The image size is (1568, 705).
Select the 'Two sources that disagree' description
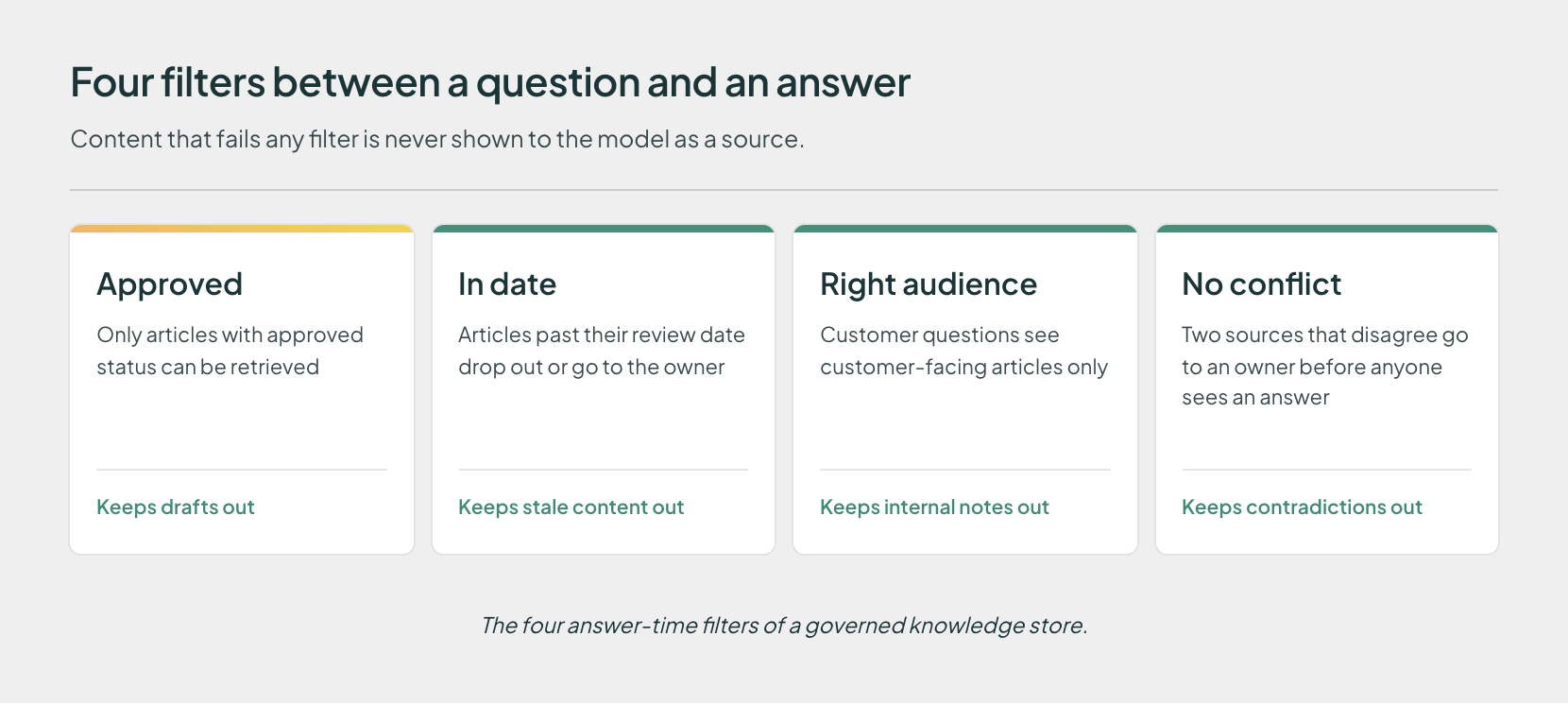(1324, 366)
